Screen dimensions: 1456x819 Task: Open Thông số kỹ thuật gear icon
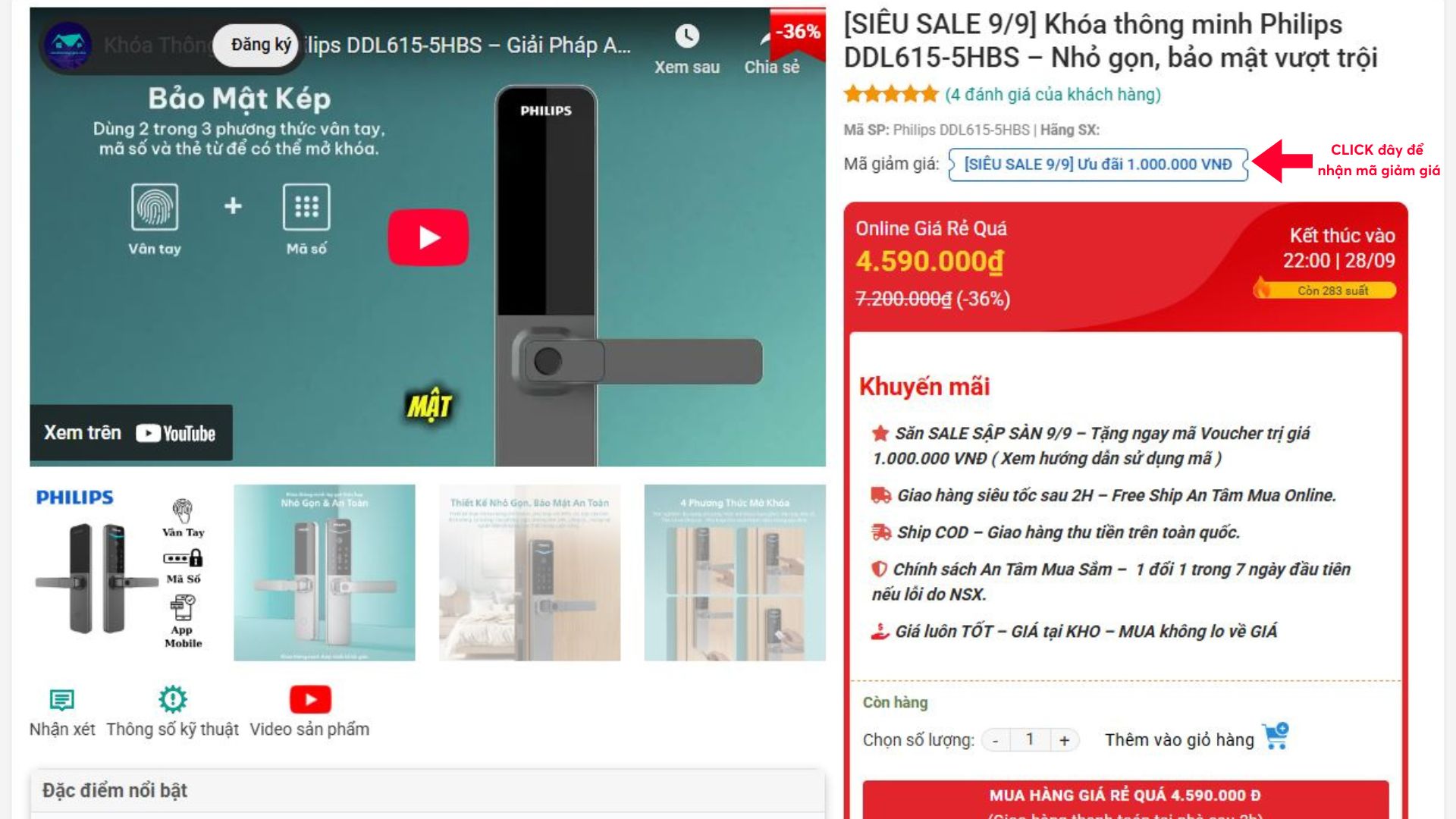point(173,699)
